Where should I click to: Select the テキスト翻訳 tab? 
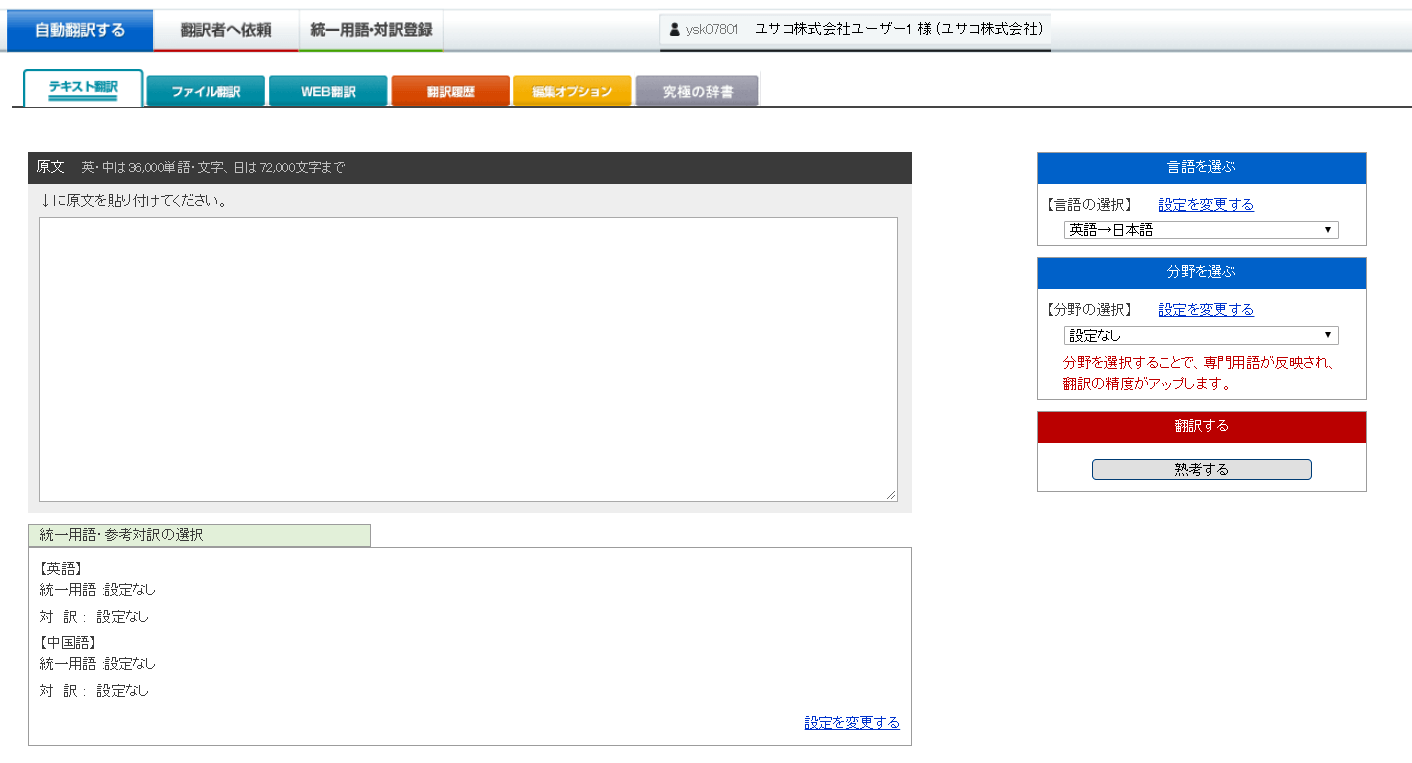[x=83, y=88]
